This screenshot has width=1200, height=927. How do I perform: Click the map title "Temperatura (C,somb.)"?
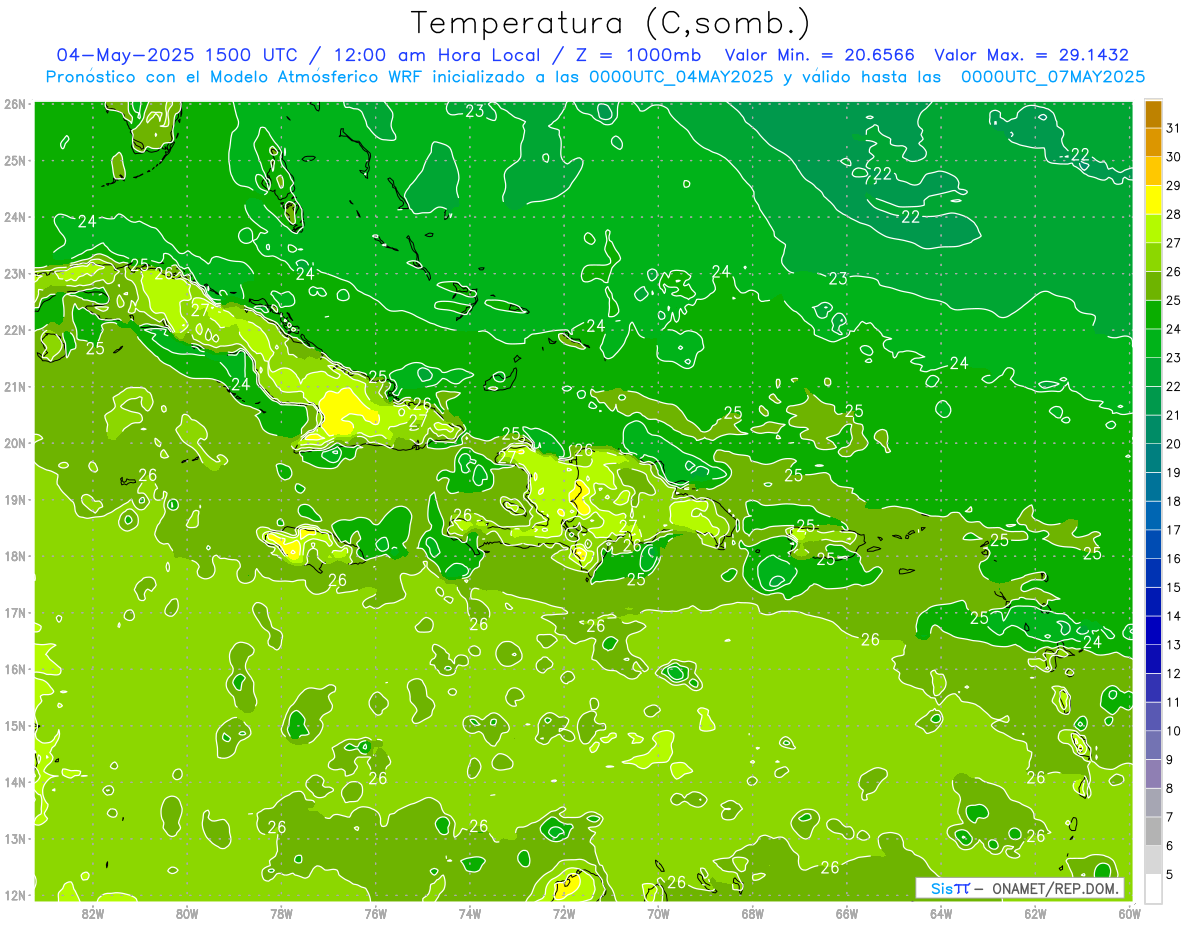[x=611, y=23]
